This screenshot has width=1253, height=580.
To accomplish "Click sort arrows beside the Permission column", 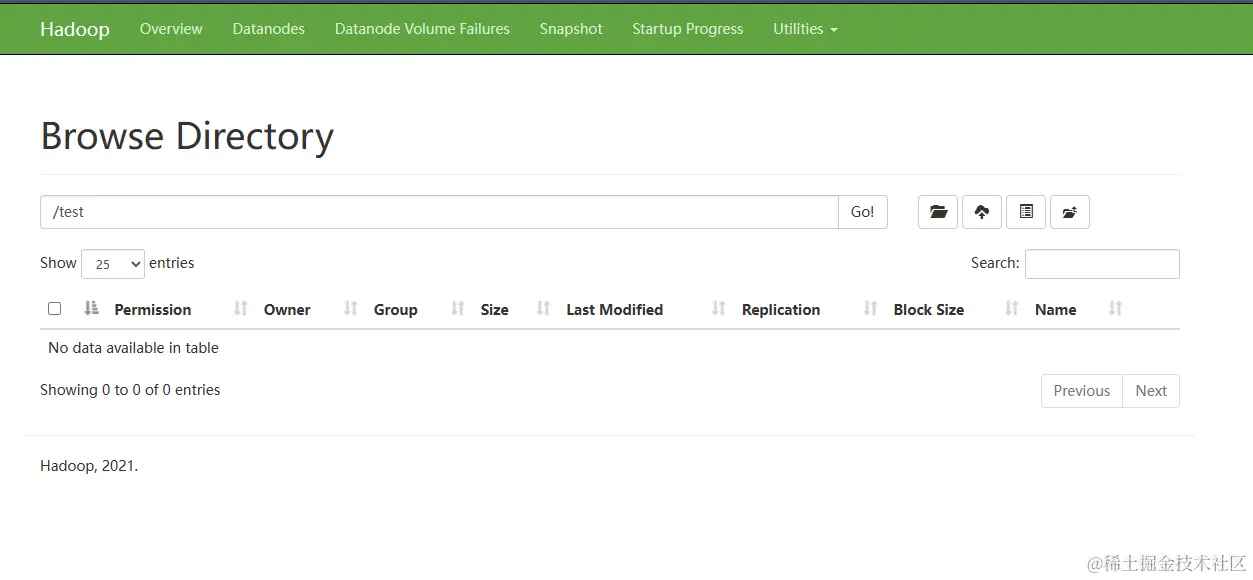I will [240, 309].
